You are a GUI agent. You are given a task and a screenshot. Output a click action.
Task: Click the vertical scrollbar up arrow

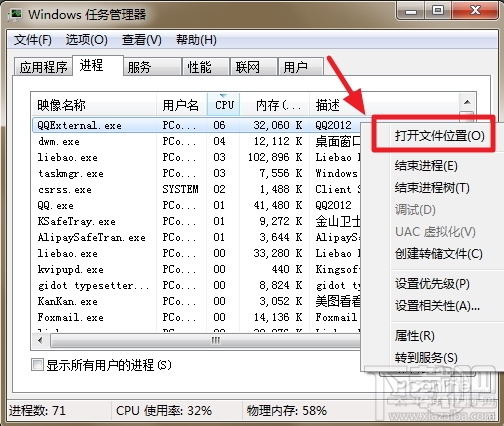click(x=467, y=102)
